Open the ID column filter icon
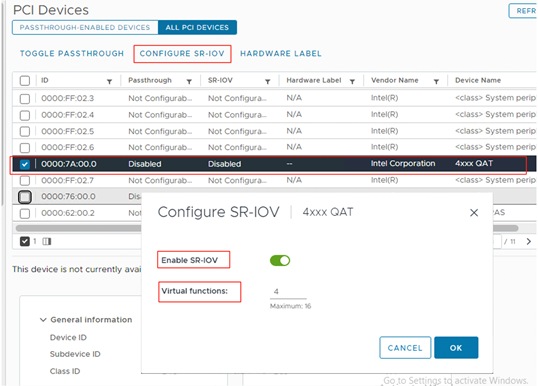Viewport: 538px width, 386px height. tap(109, 81)
